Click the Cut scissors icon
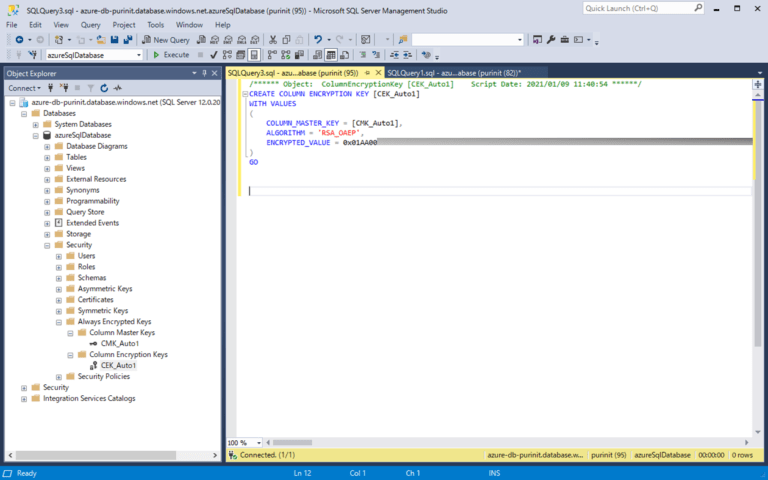This screenshot has width=768, height=480. pyautogui.click(x=273, y=40)
